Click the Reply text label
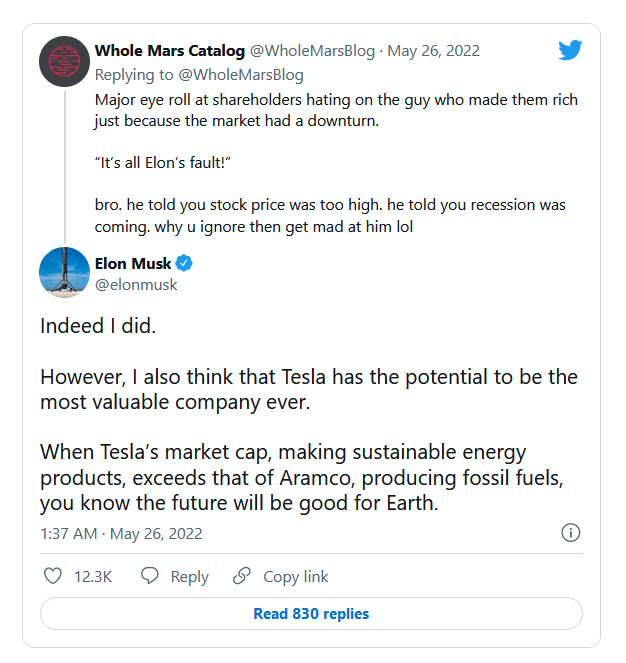Viewport: 626px width, 663px height. [x=189, y=577]
